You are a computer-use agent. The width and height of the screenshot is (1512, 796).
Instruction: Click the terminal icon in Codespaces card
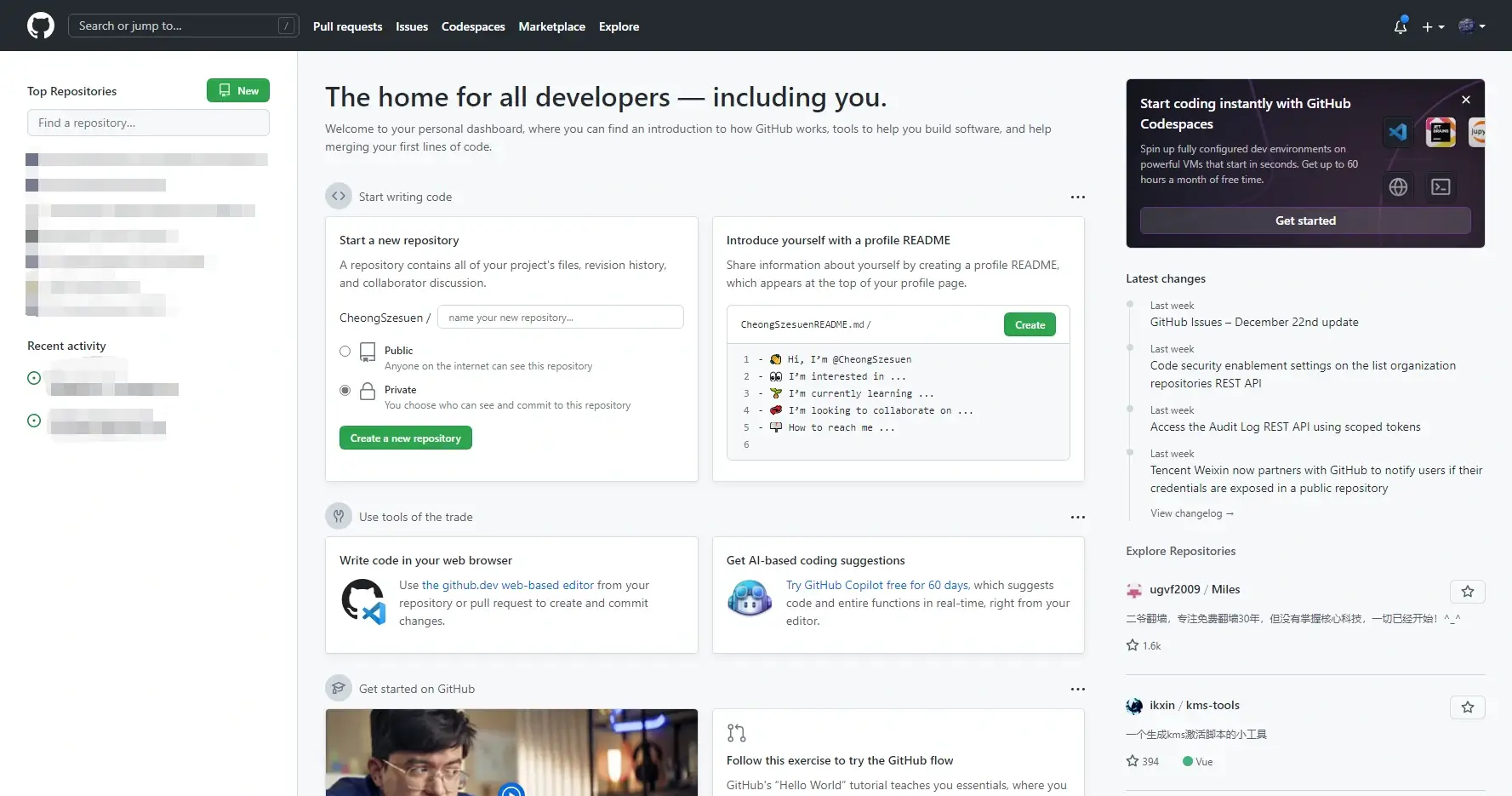pyautogui.click(x=1441, y=186)
